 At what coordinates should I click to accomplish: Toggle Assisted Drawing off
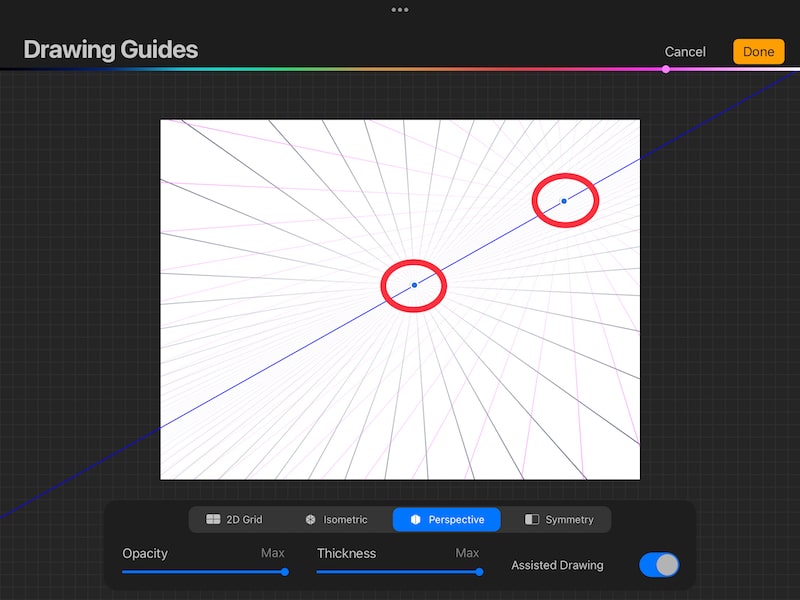(657, 565)
